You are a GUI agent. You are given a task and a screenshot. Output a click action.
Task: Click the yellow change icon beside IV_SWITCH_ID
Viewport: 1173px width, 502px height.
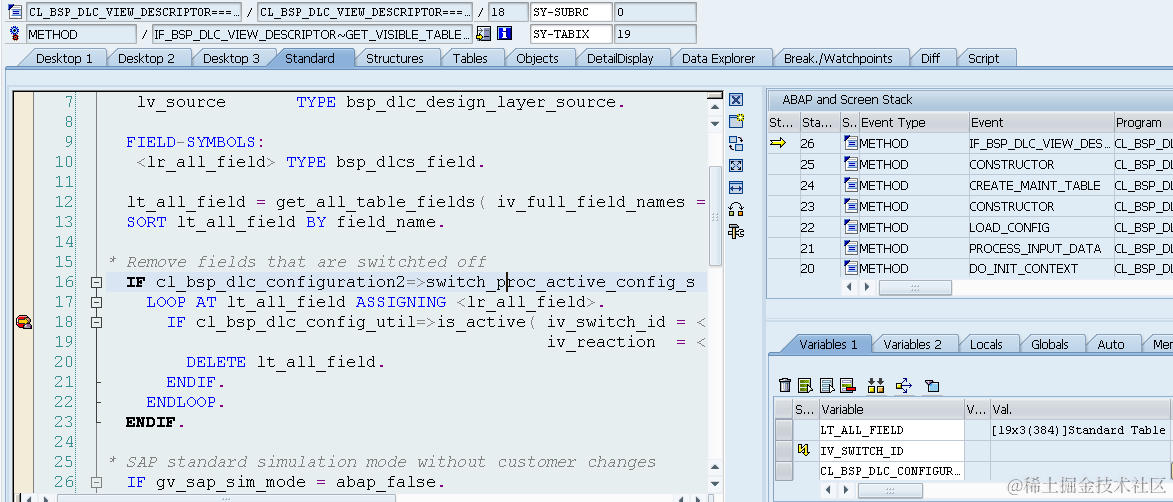[805, 451]
